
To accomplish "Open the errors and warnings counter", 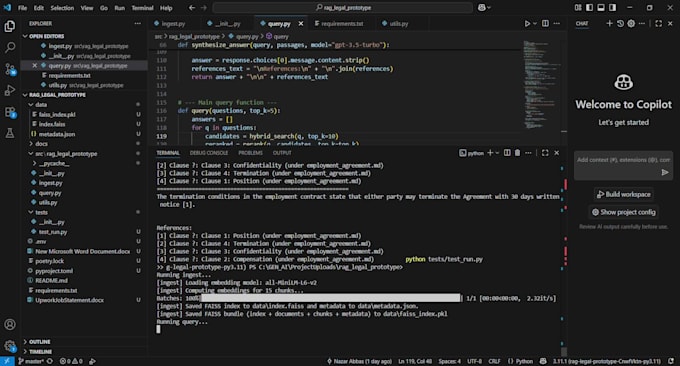I will (71, 361).
